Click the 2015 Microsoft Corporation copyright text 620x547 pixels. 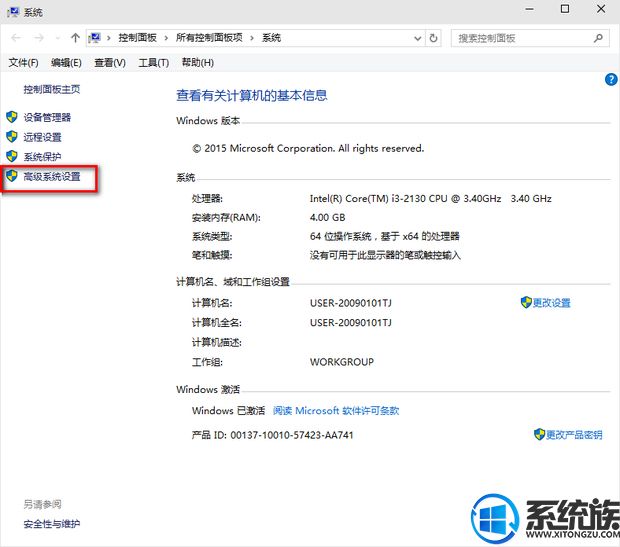(x=308, y=148)
